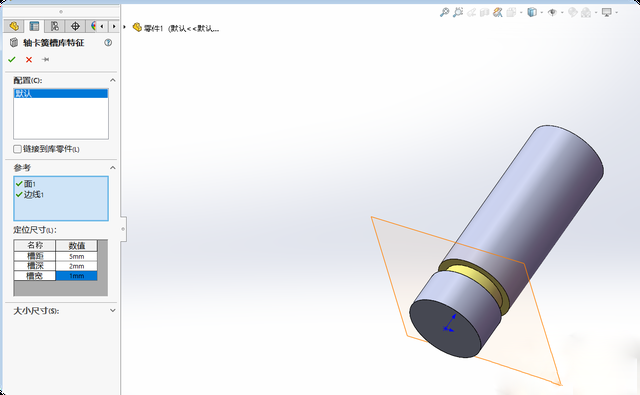Open Display Style dropdown arrow

tap(542, 13)
